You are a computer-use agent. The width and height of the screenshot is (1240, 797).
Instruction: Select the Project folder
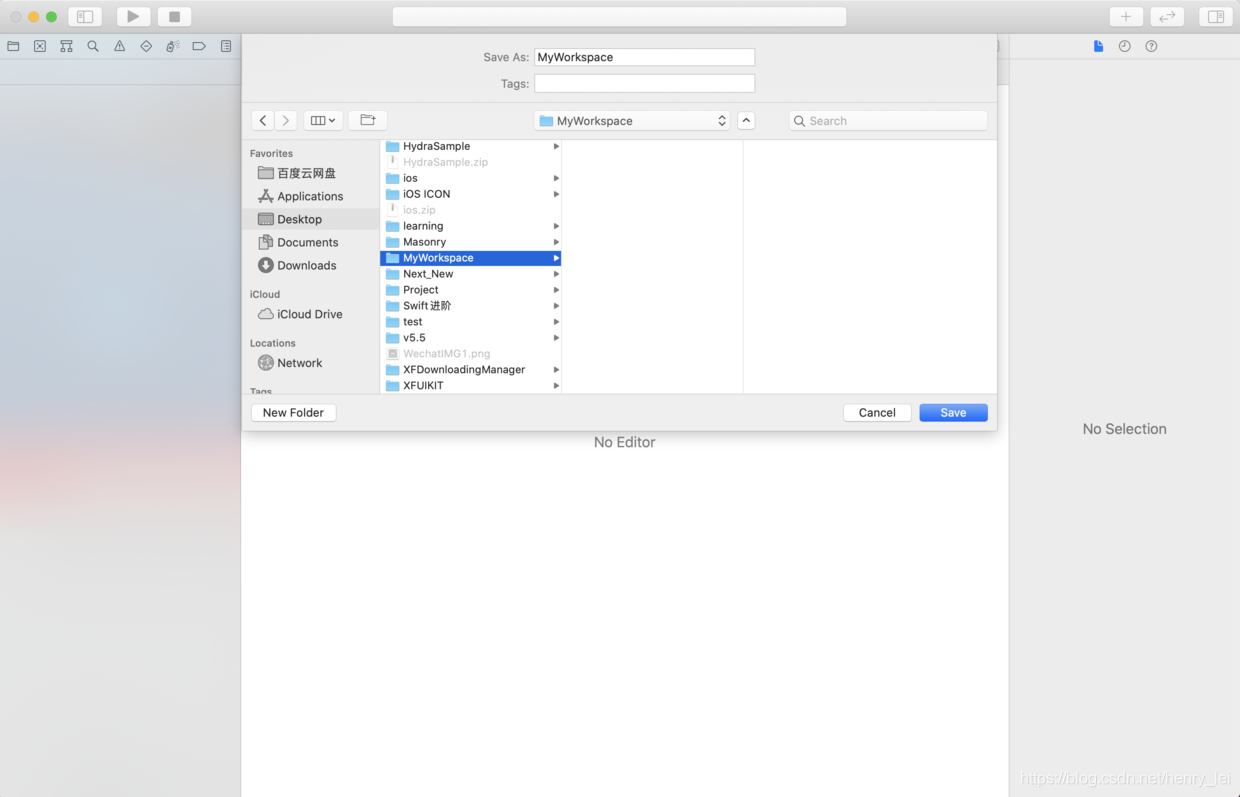pos(471,290)
